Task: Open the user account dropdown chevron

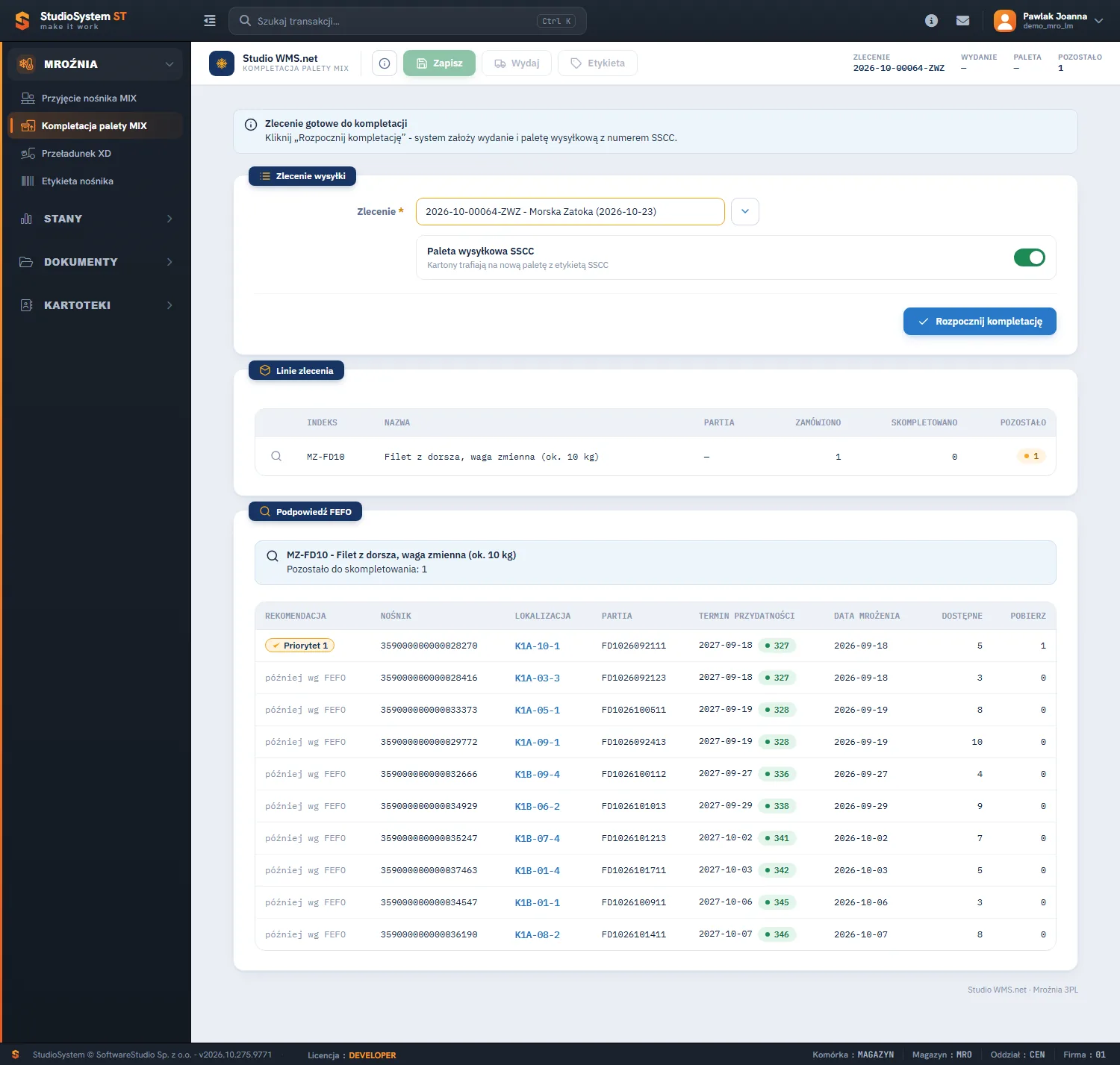Action: (1098, 21)
